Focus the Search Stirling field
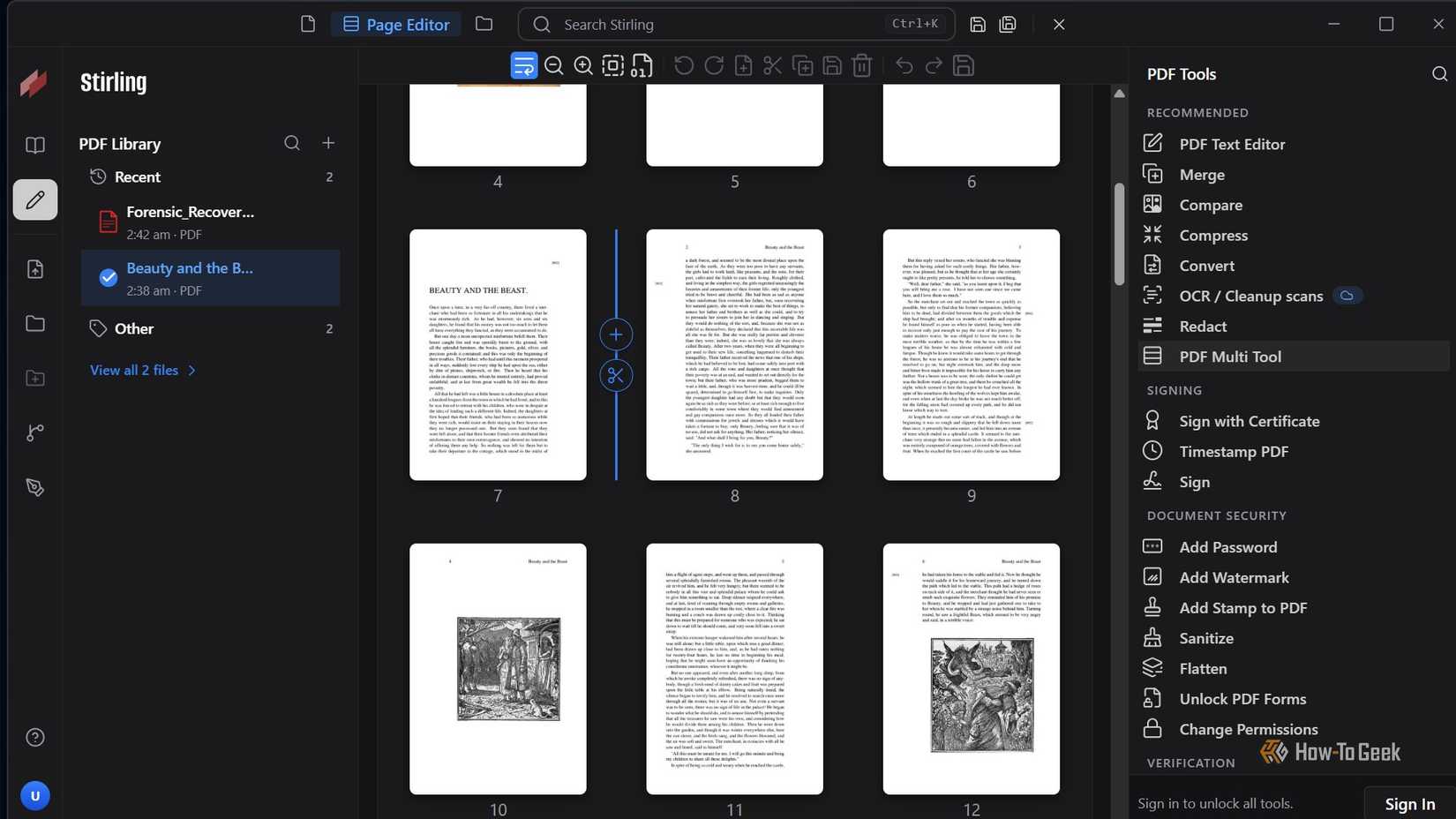The height and width of the screenshot is (819, 1456). tap(736, 24)
